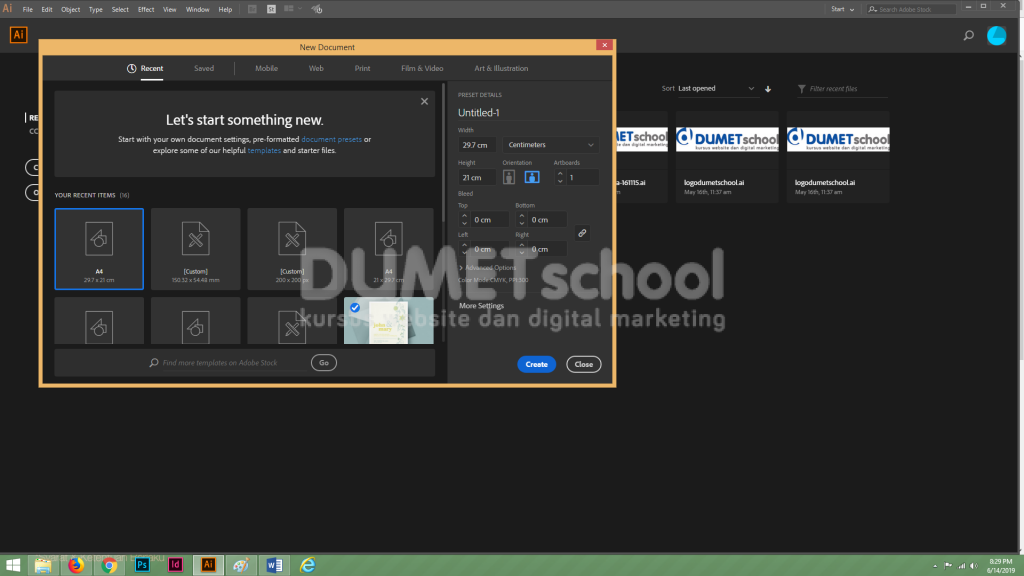Open InDesign from the taskbar
1024x576 pixels.
coord(175,565)
